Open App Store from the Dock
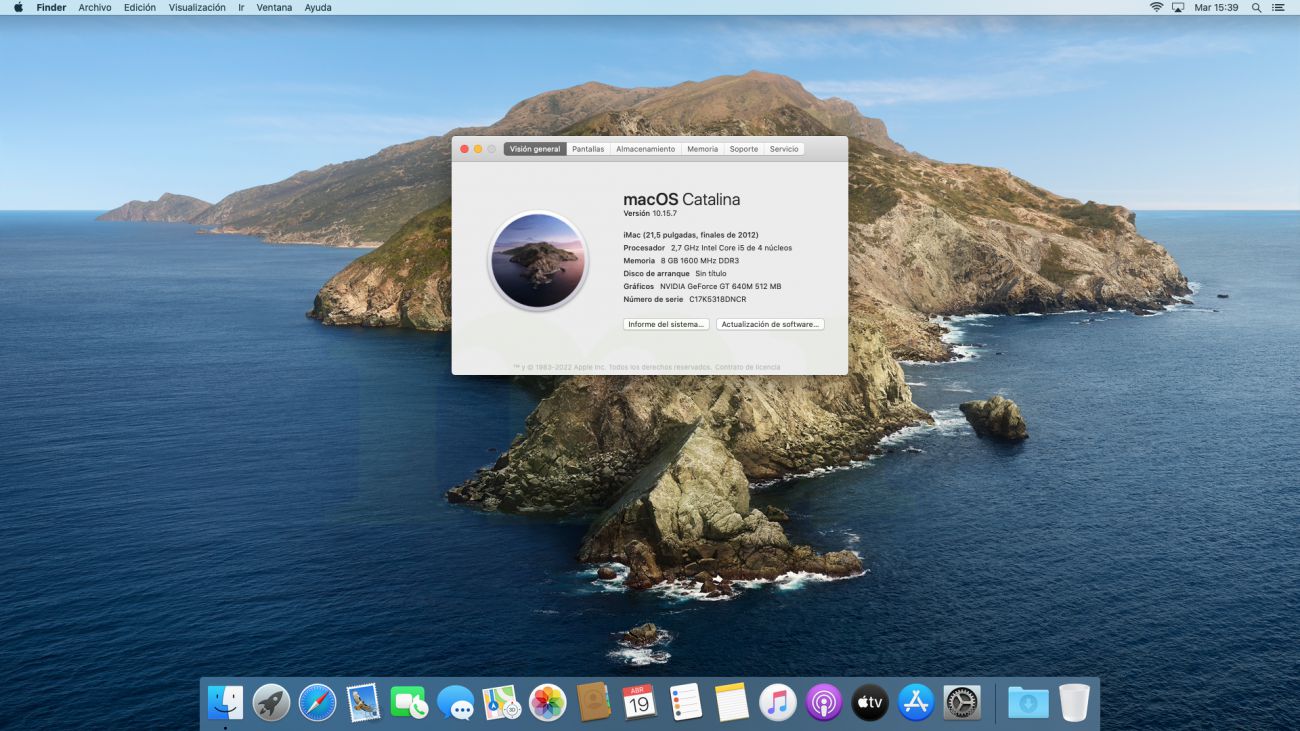Screen dimensions: 1300x731 coord(916,703)
